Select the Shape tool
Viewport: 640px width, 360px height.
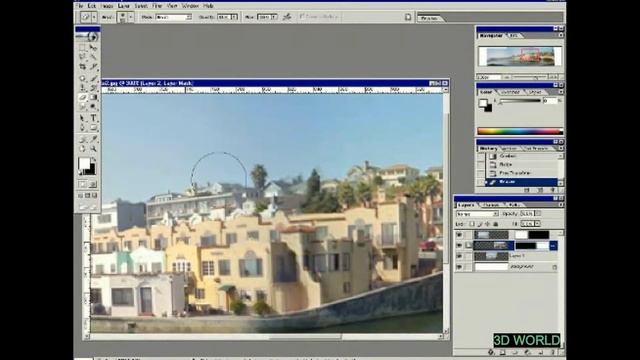[93, 128]
